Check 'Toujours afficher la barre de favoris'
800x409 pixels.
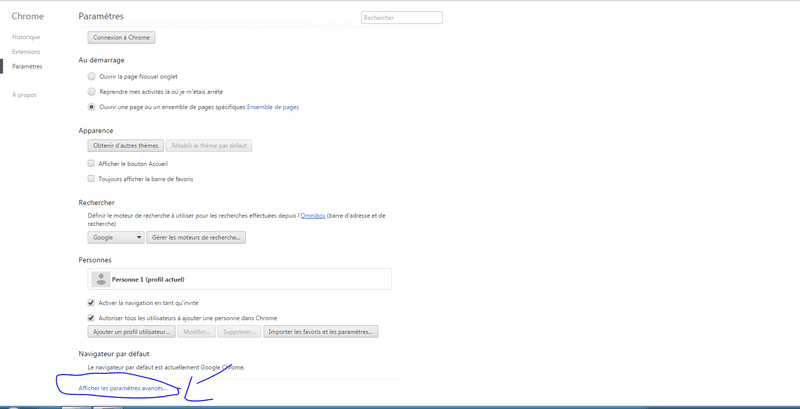tap(91, 179)
